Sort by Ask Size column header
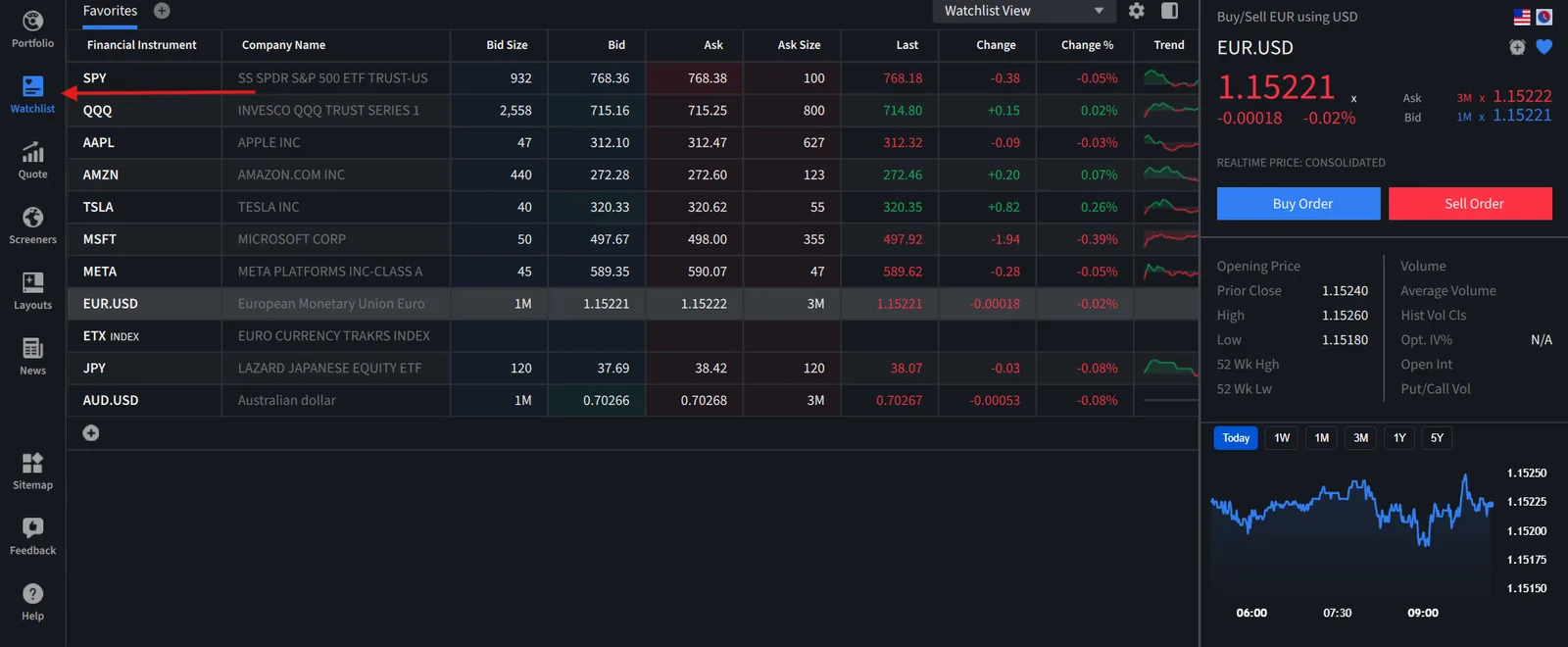This screenshot has width=1568, height=647. [799, 45]
